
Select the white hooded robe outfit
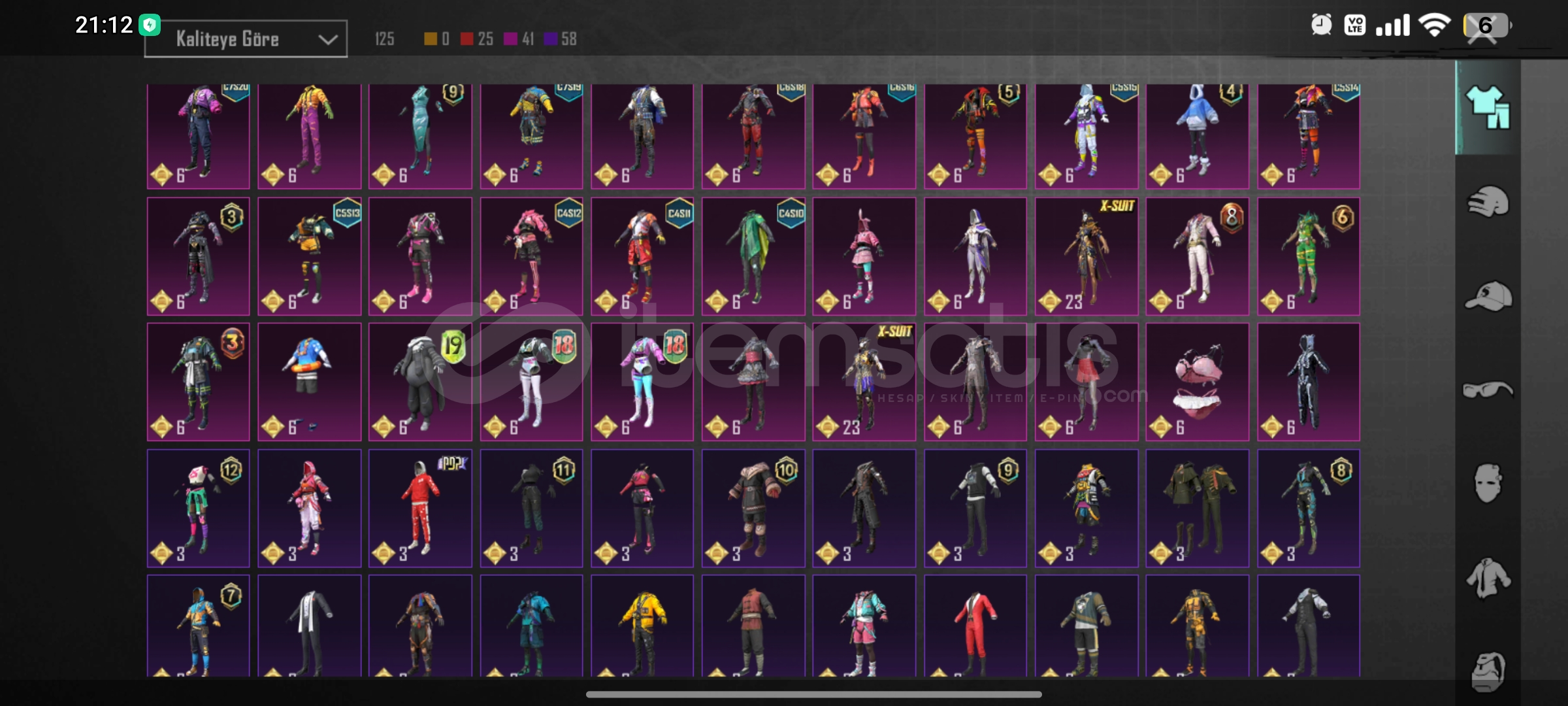coord(975,256)
